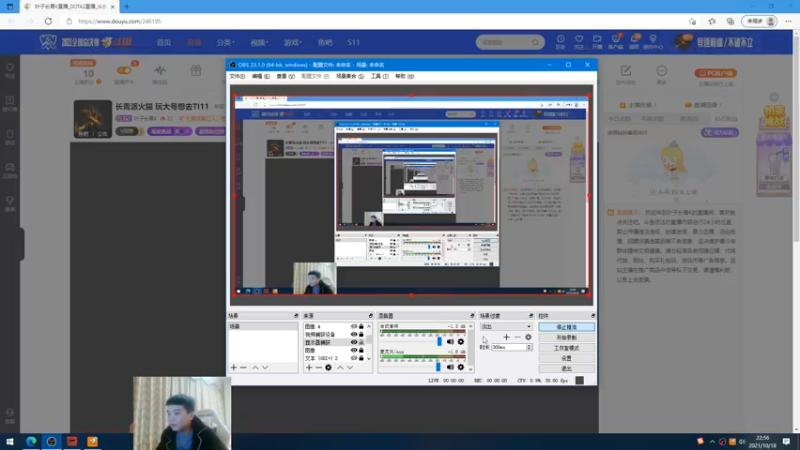This screenshot has height=450, width=800.
Task: Move the selected source down
Action: coord(350,367)
